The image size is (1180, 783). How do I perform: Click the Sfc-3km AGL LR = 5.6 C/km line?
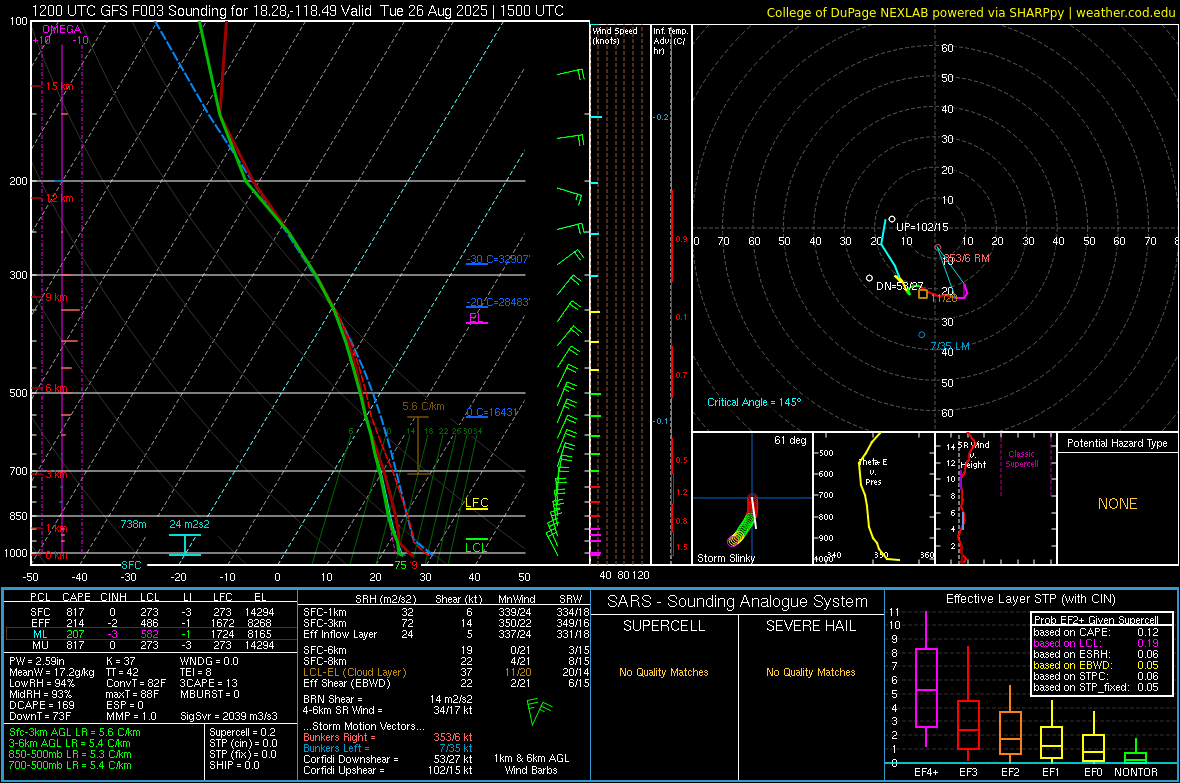(x=75, y=732)
